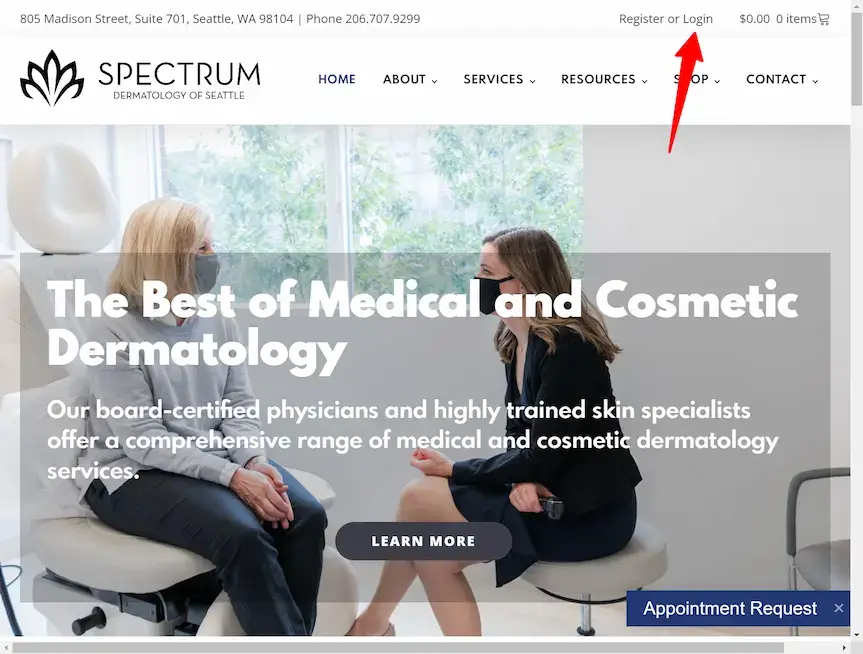The image size is (863, 654).
Task: Expand the Resources dropdown arrow
Action: point(644,81)
